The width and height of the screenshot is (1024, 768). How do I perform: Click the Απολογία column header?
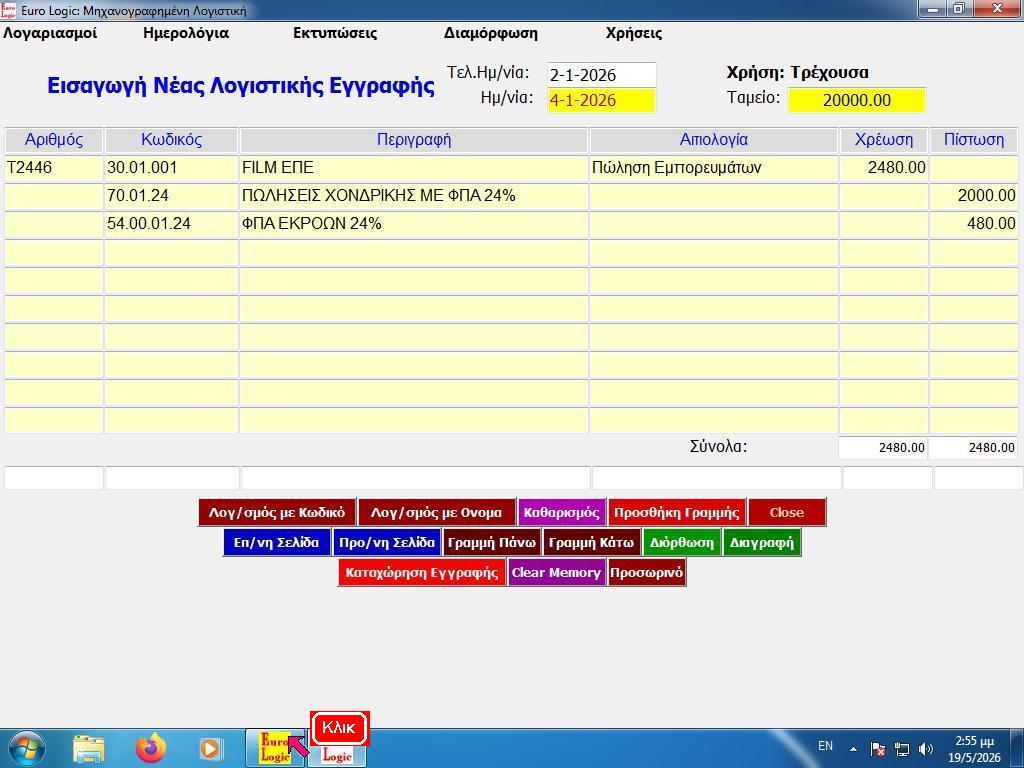click(x=713, y=140)
